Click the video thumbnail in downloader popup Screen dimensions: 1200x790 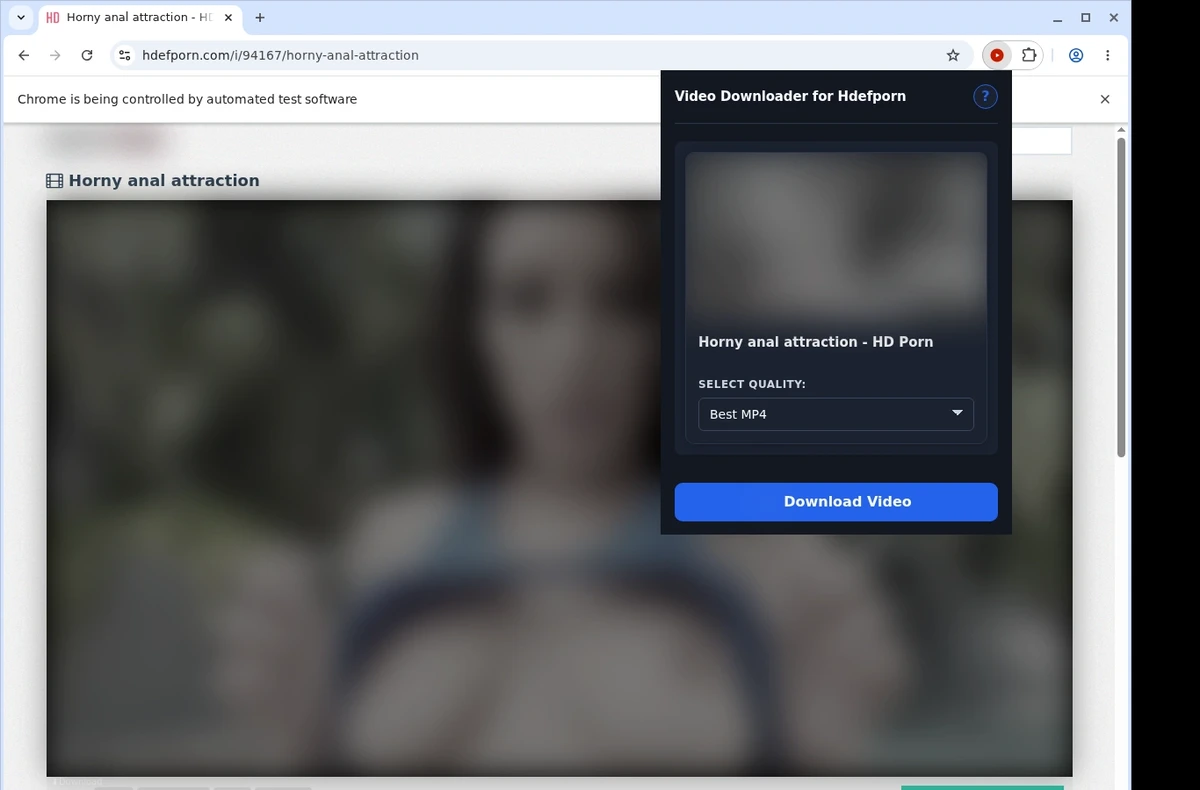coord(836,238)
